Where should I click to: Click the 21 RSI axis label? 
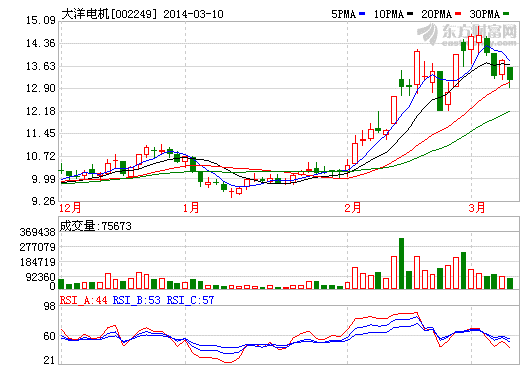click(x=50, y=360)
